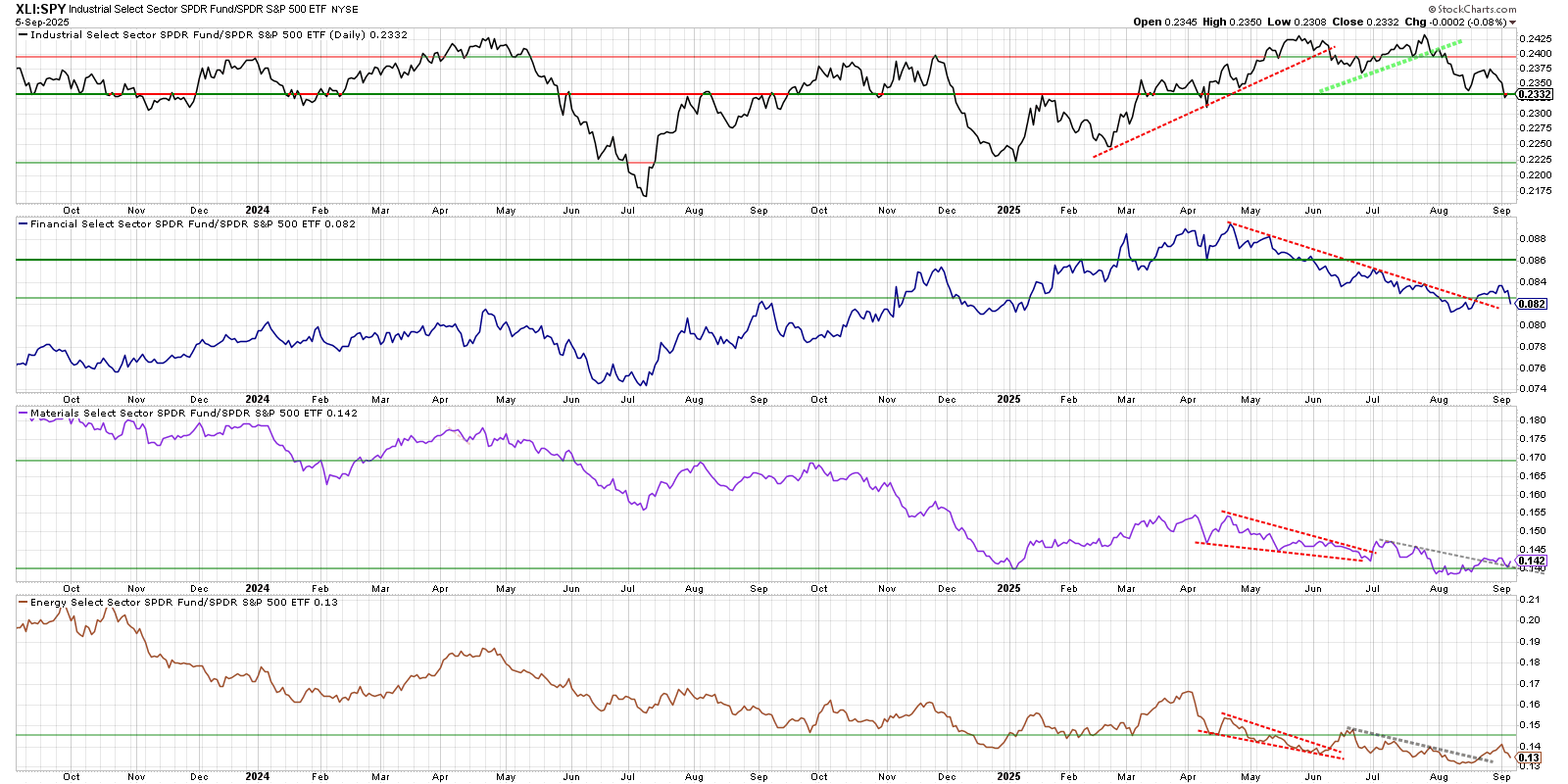Screen dimensions: 1568x784
Task: Click the 0.2375 y-axis value
Action: [x=1535, y=69]
